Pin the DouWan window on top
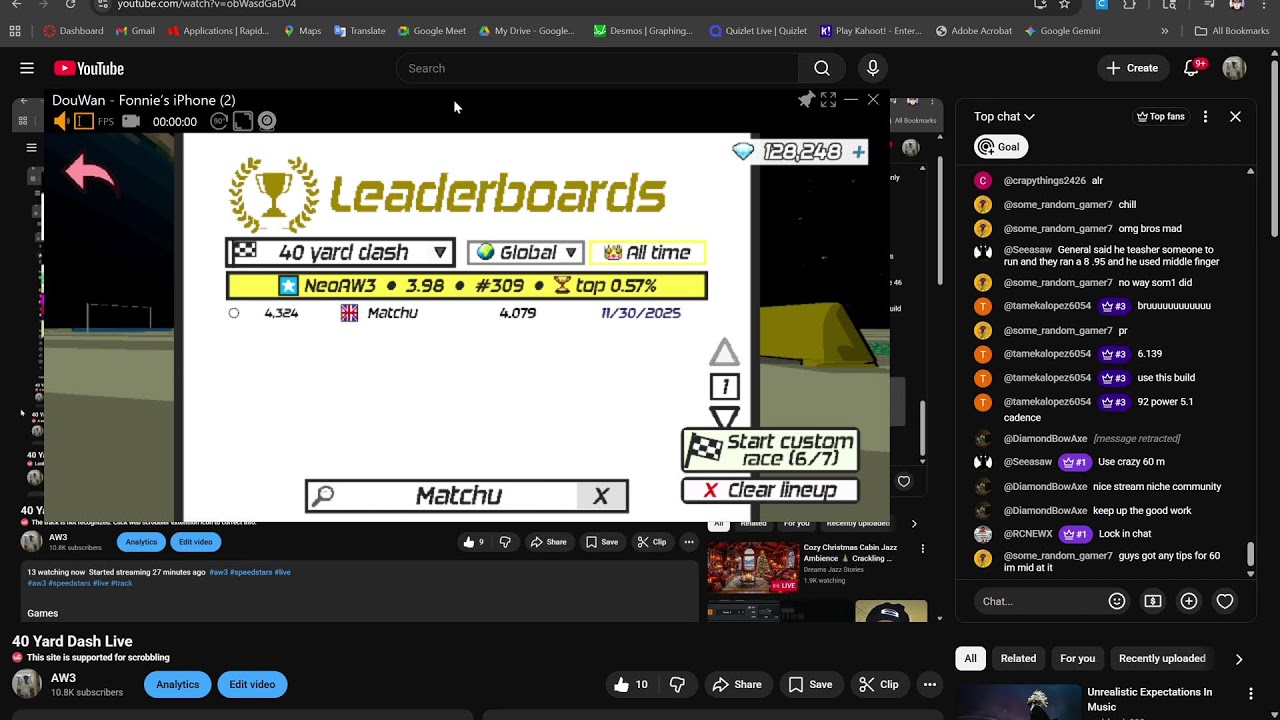 (806, 100)
